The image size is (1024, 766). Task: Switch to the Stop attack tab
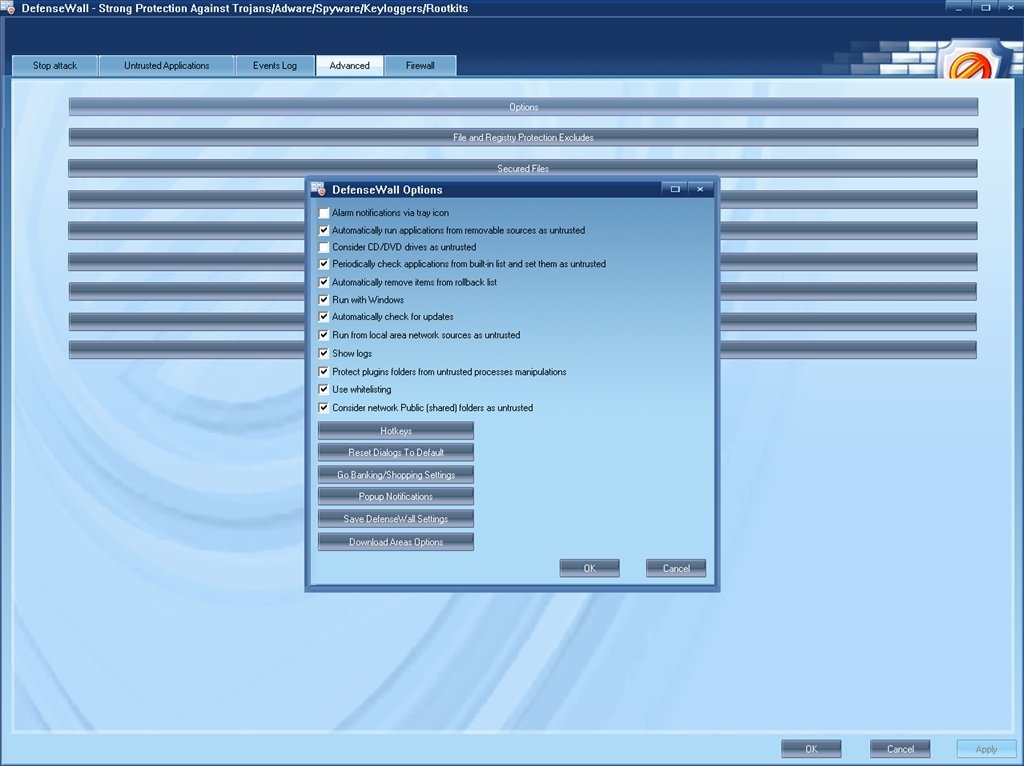pos(55,65)
